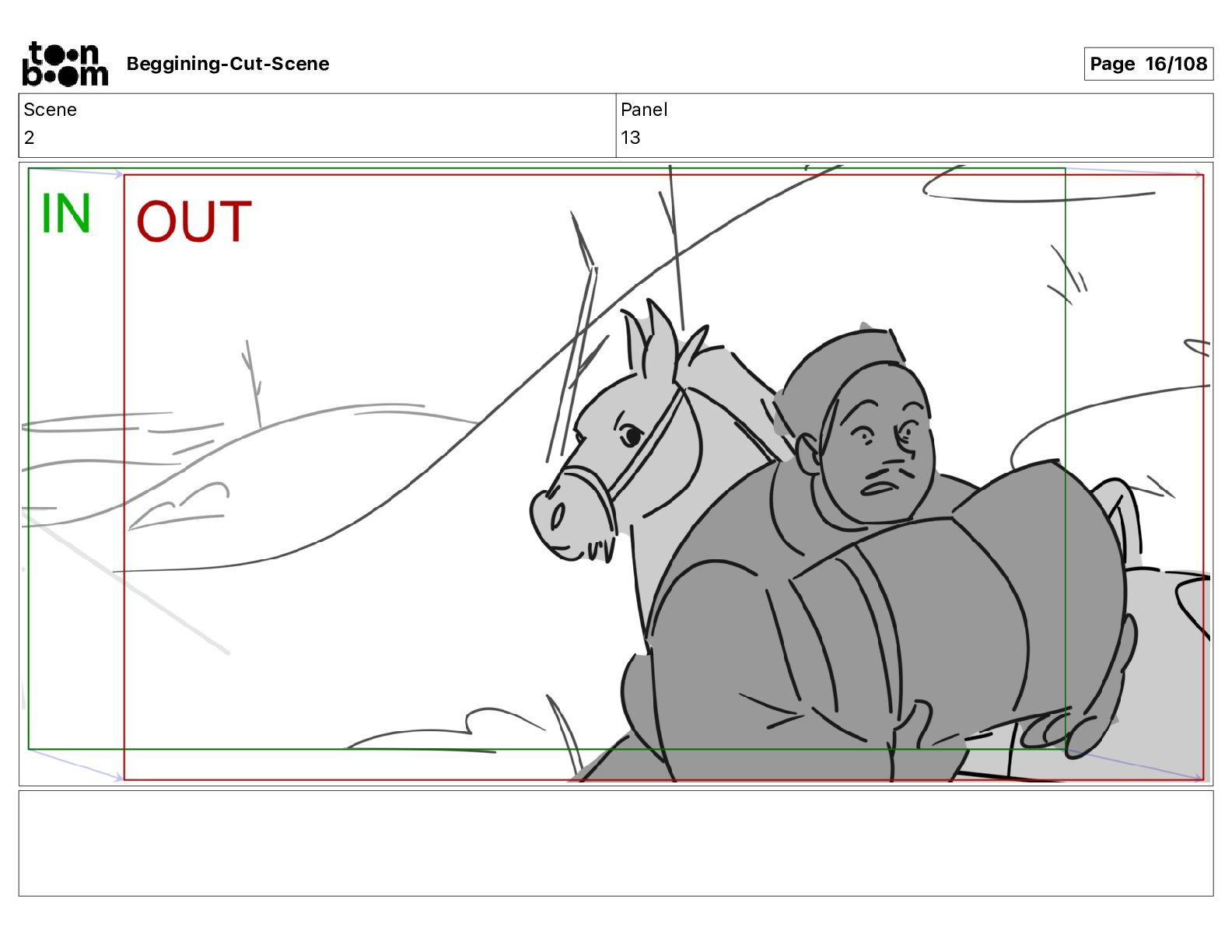Click the 'Page 16/108' box
This screenshot has width=1232, height=952.
[x=1148, y=64]
